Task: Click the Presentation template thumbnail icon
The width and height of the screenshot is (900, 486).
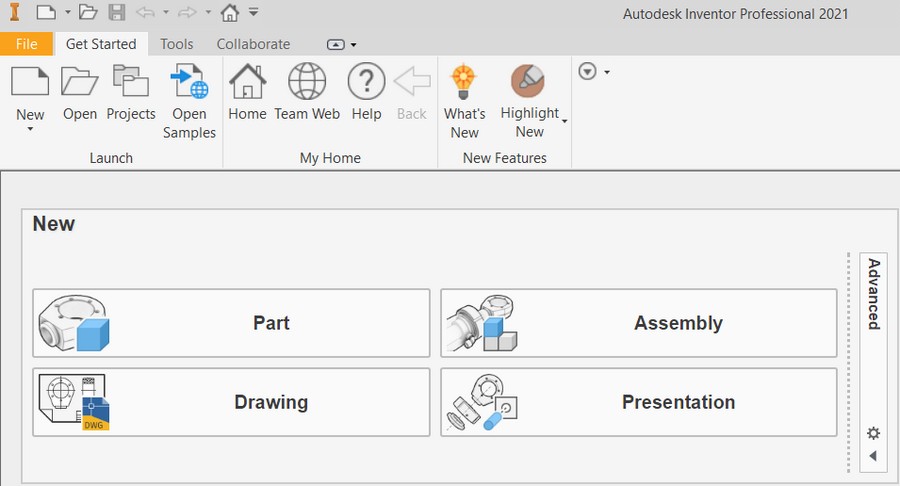Action: [482, 402]
